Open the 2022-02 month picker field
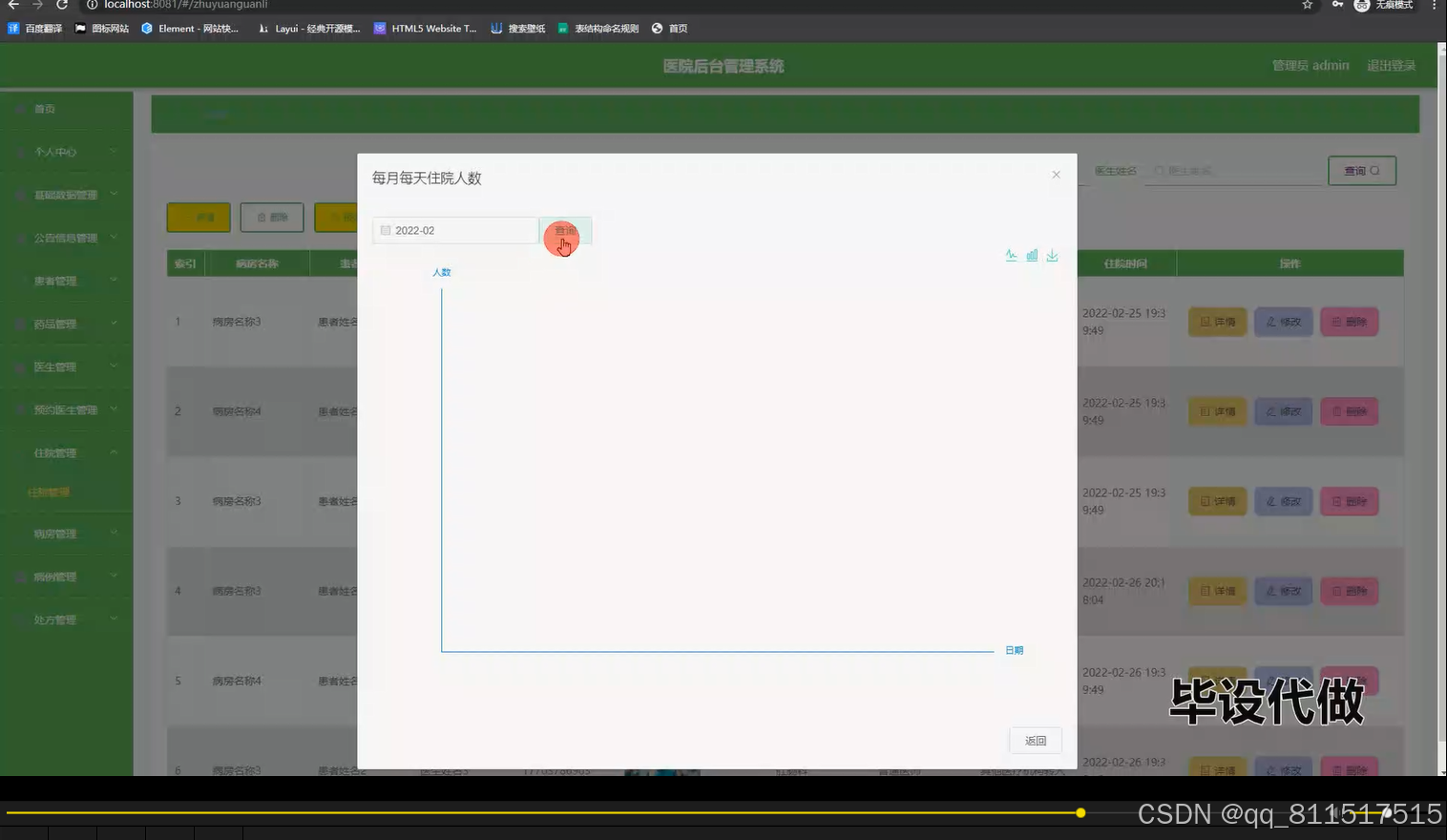Screen dimensions: 1447x840 coord(455,231)
